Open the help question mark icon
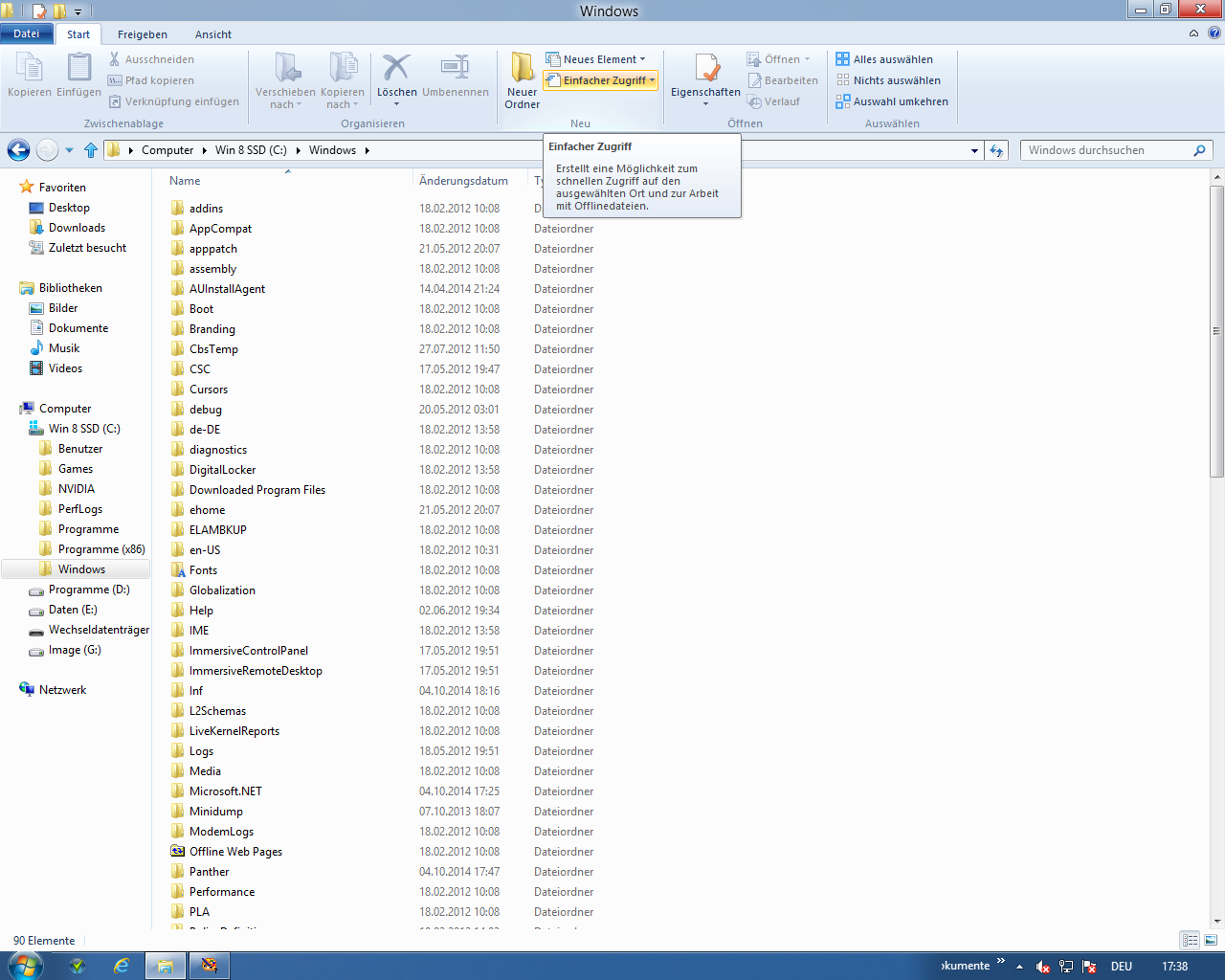Image resolution: width=1225 pixels, height=980 pixels. pyautogui.click(x=1214, y=33)
